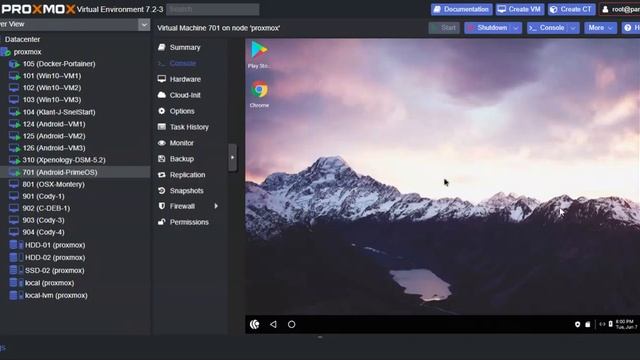Select VM 903 (Cody-3)
Screen dimensions: 640x360
(43, 220)
